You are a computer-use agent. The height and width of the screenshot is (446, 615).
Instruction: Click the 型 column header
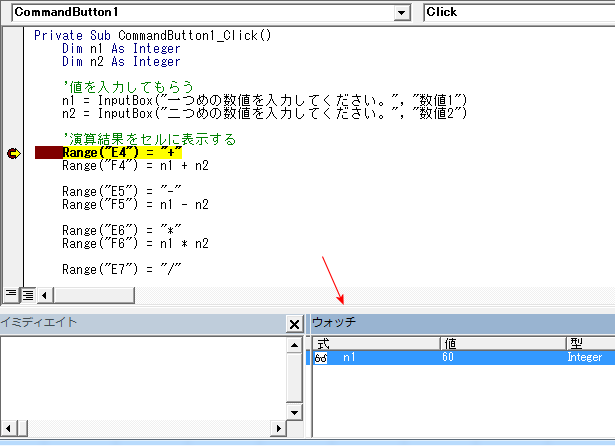point(588,343)
